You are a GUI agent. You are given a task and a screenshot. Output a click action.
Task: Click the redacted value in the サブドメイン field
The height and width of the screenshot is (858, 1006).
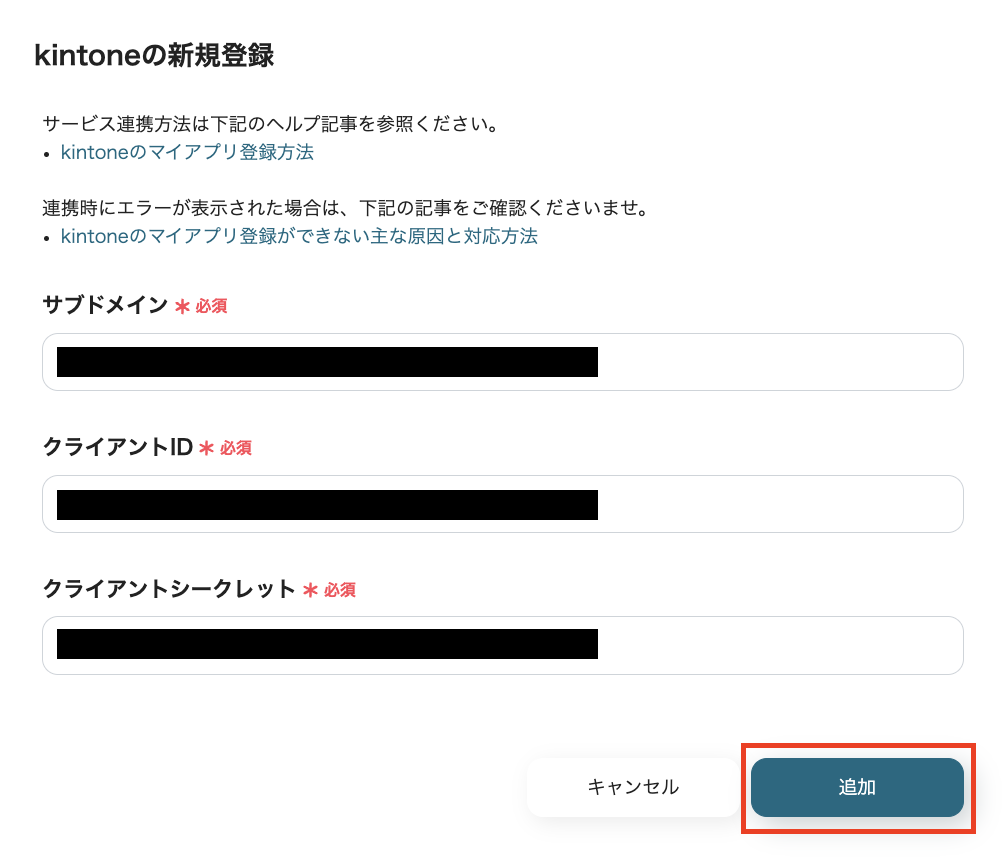pos(325,362)
